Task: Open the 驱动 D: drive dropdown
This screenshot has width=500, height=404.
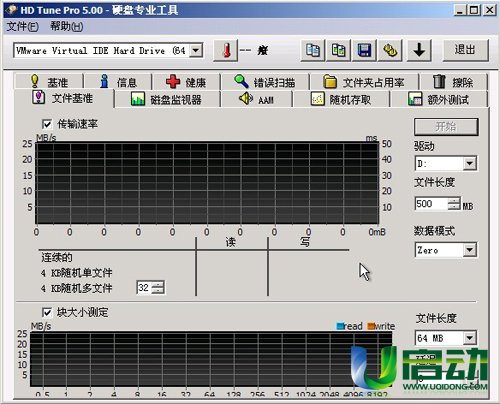Action: click(x=469, y=163)
